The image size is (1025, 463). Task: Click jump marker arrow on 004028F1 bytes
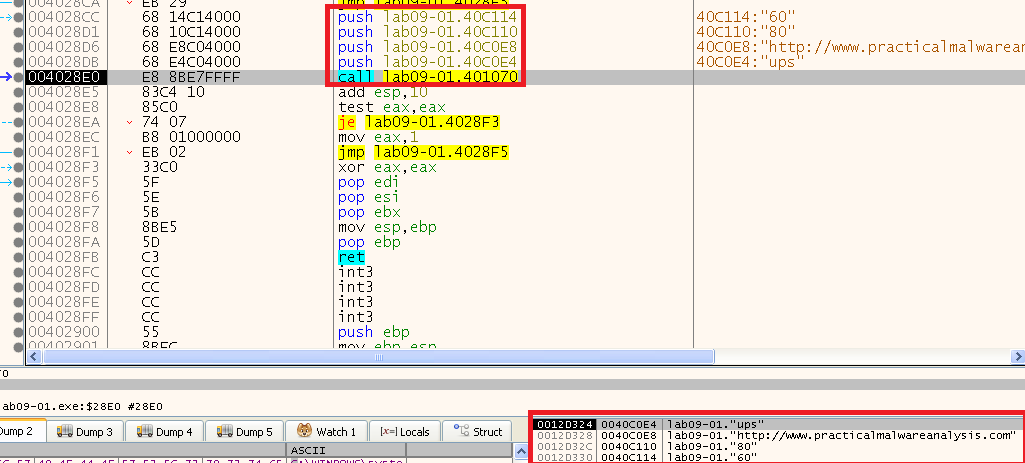(x=131, y=152)
